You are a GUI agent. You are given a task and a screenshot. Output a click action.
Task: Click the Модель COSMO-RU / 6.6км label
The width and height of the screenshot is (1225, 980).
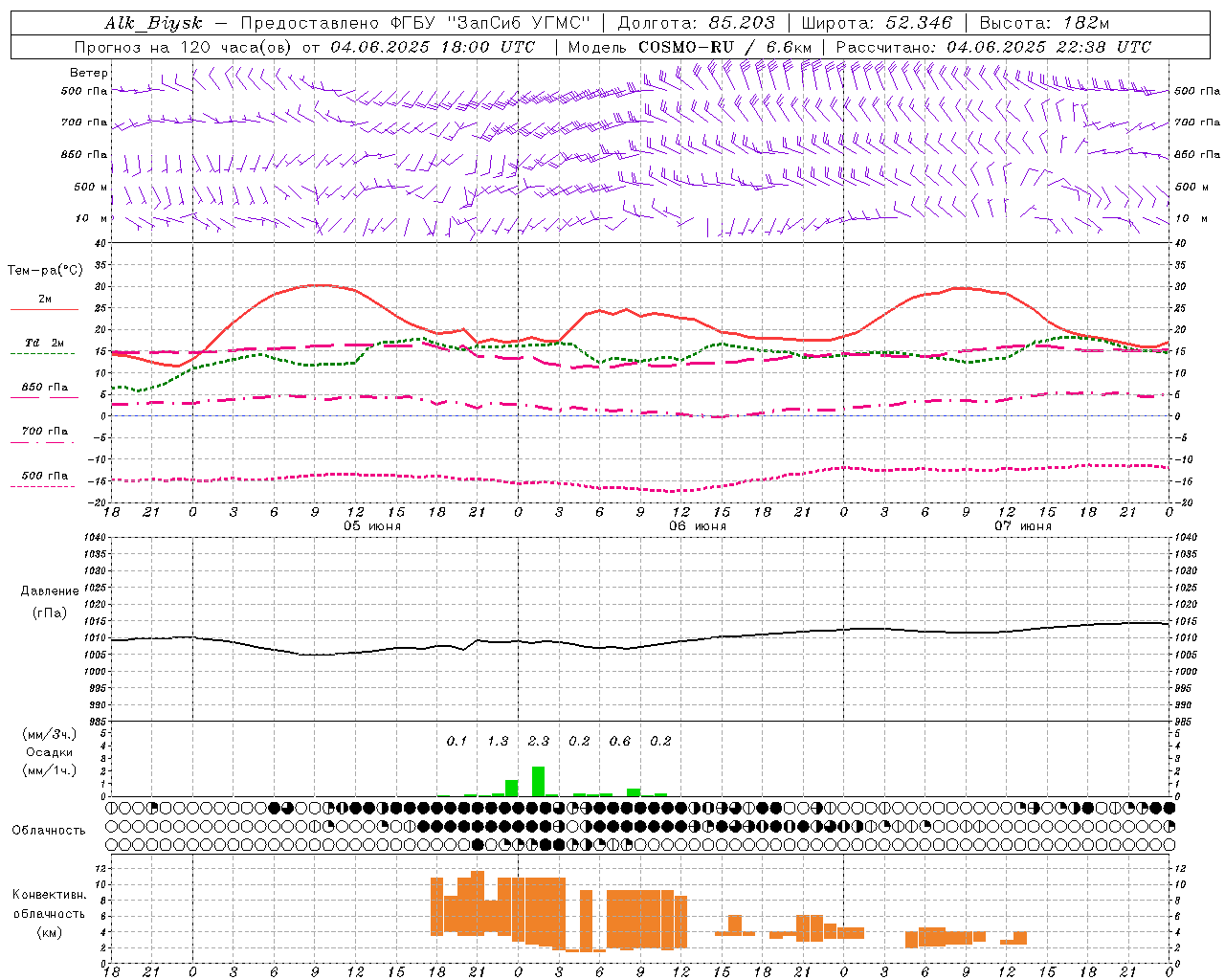690,47
